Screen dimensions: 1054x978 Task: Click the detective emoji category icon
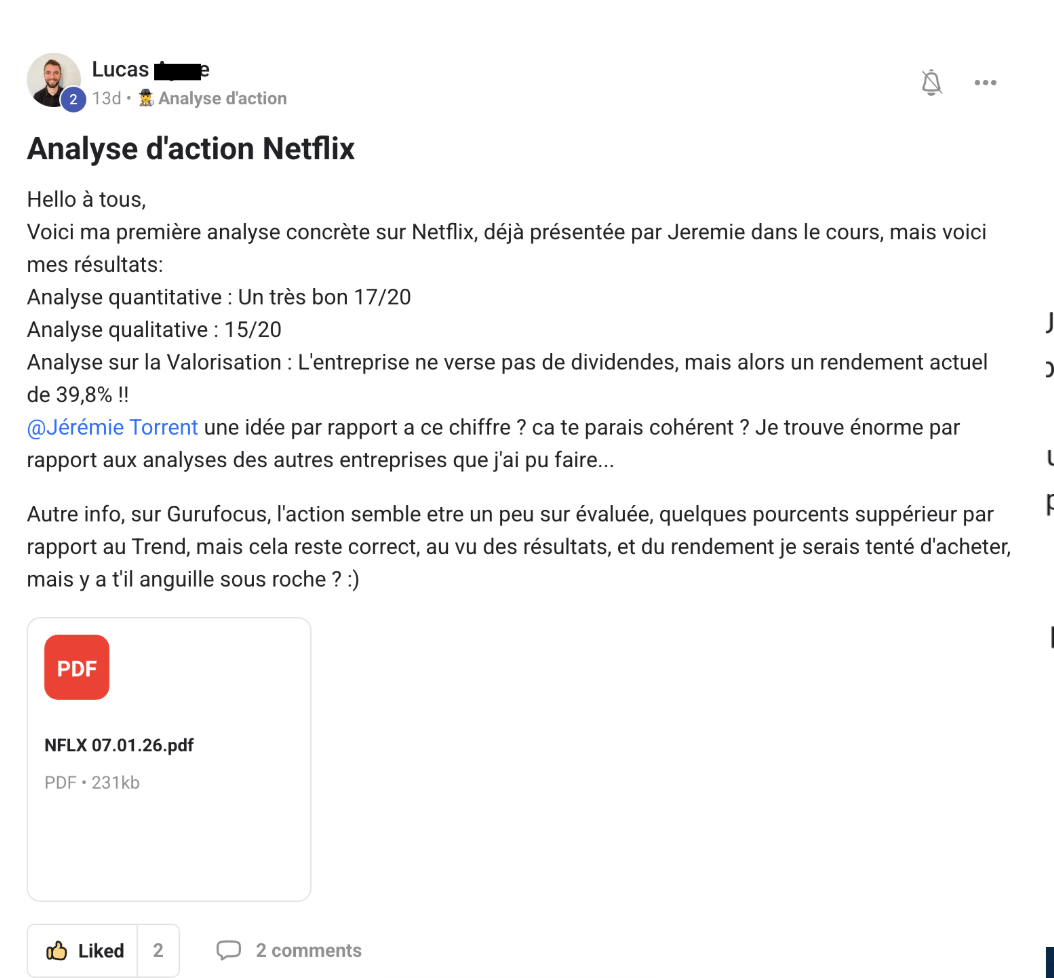point(146,98)
